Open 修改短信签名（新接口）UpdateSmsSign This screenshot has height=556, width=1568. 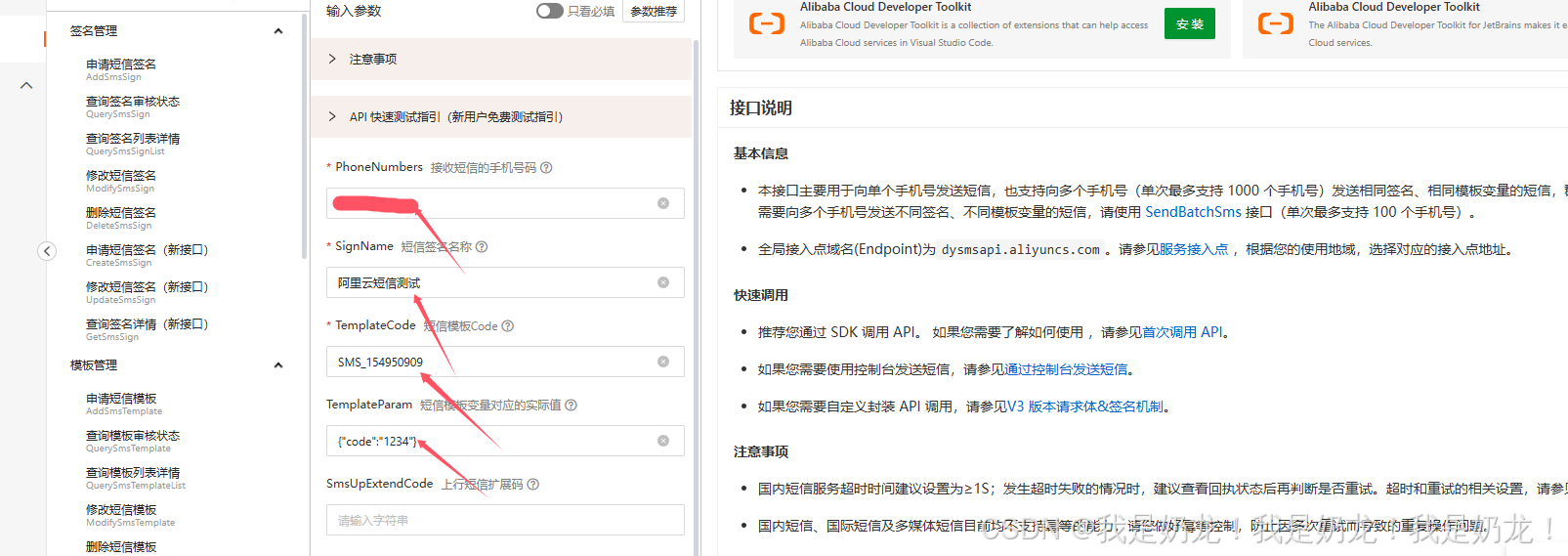148,292
